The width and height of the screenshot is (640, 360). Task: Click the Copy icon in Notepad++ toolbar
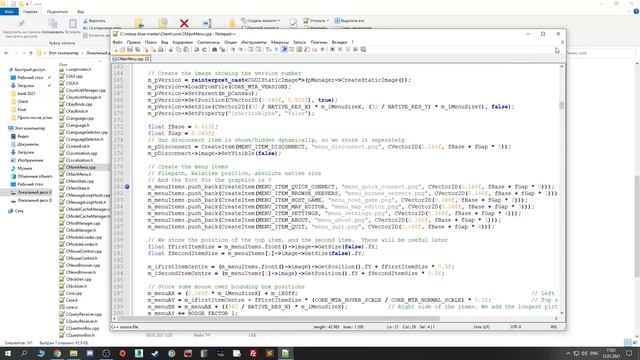pyautogui.click(x=178, y=49)
